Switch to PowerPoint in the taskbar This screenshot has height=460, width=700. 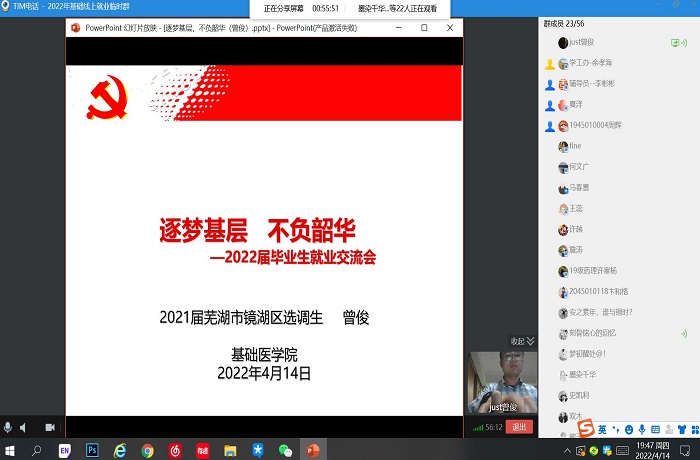tap(312, 449)
